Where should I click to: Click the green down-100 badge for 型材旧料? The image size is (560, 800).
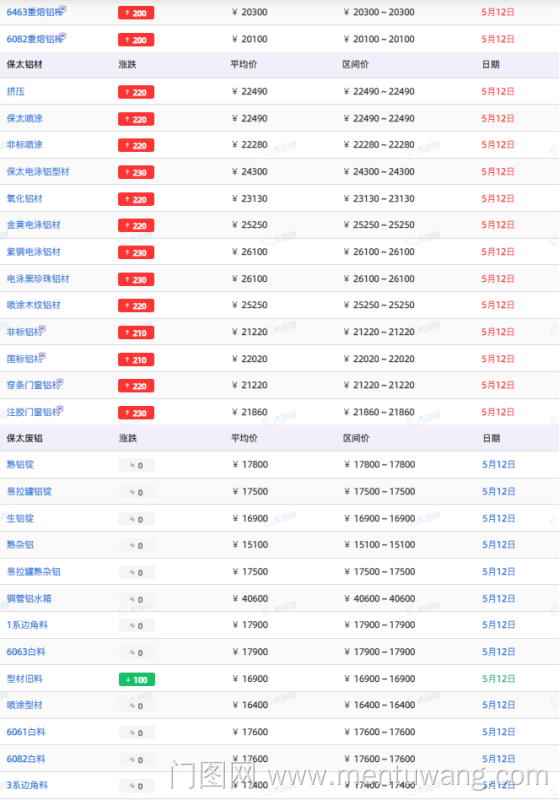pos(137,680)
